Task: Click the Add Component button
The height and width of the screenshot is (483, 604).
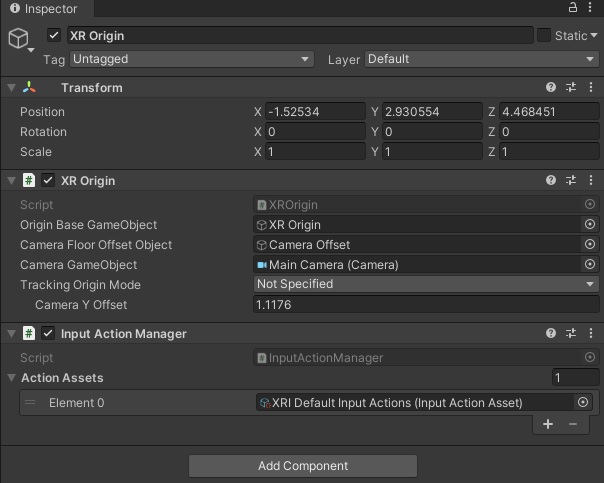Action: pos(303,466)
